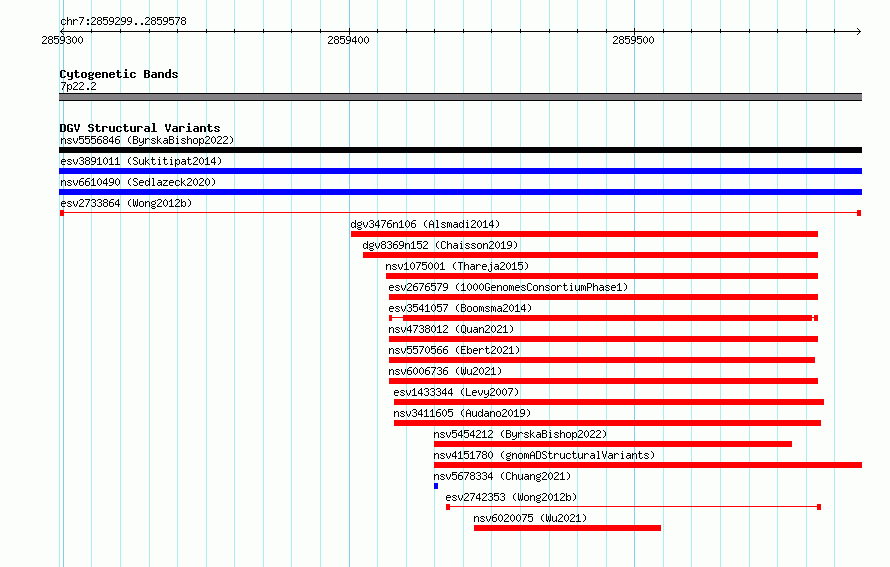Click the red bar under nsv5454212
890x567 pixels.
[613, 444]
